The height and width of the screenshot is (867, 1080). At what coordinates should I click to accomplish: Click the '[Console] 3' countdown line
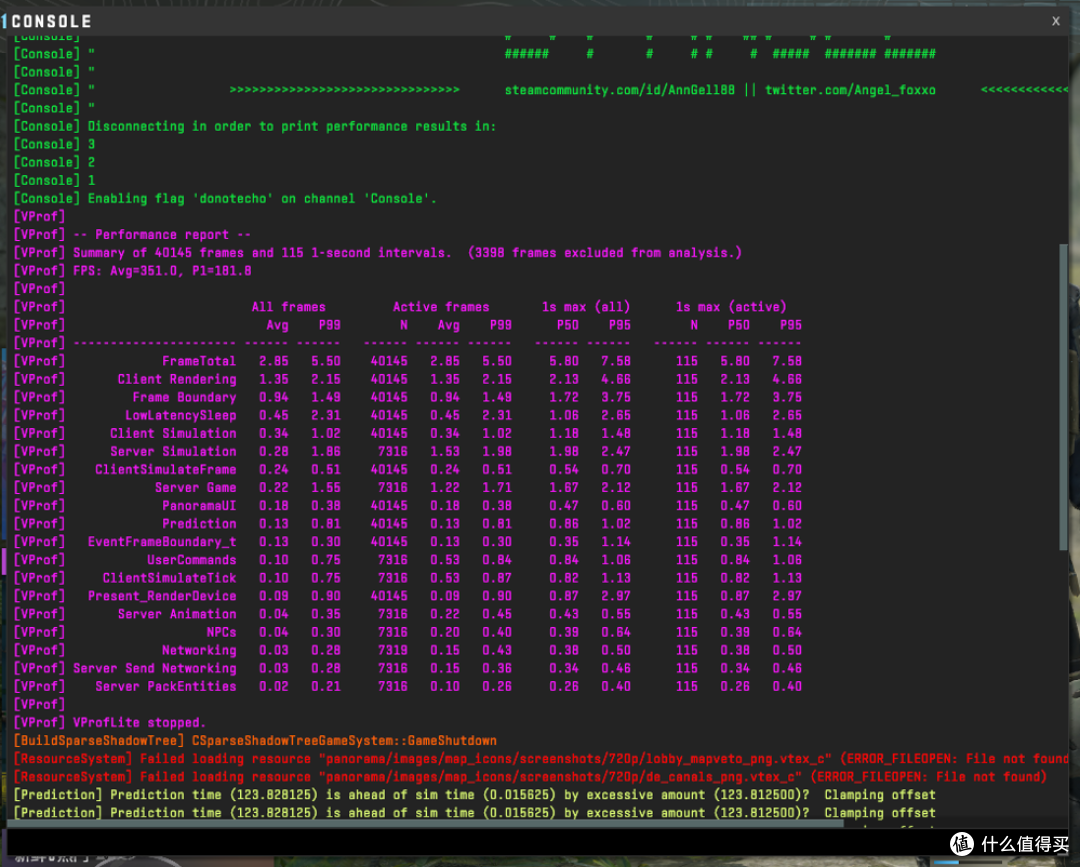pyautogui.click(x=54, y=144)
